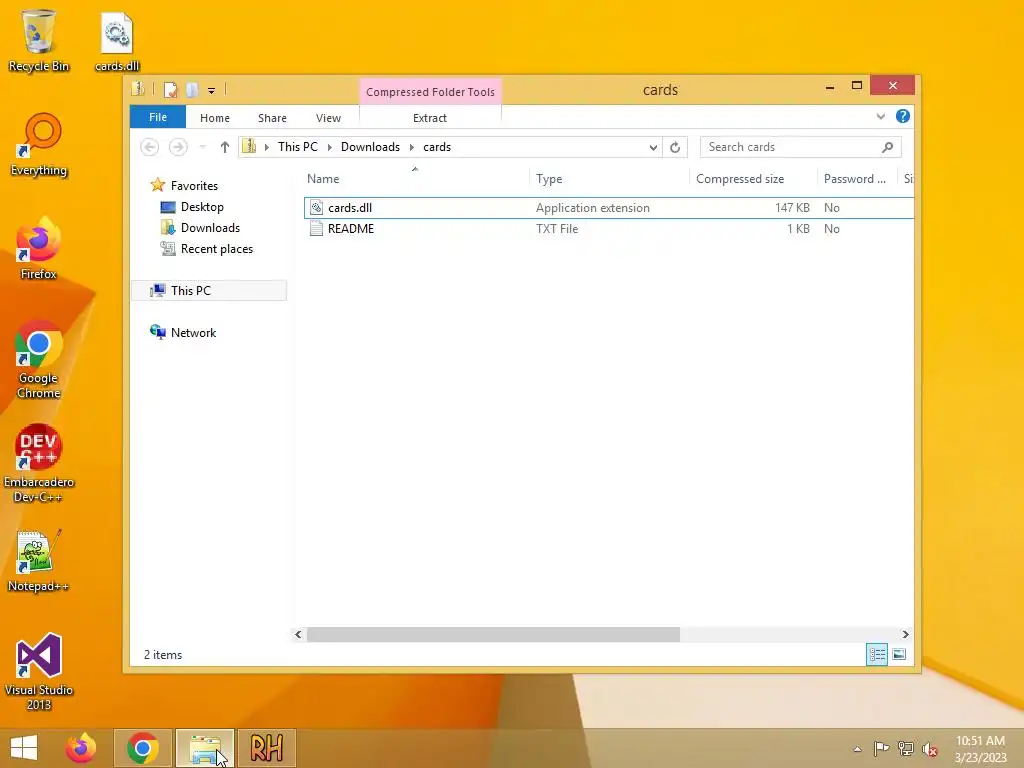Expand the Downloads breadcrumb arrow
Image resolution: width=1024 pixels, height=768 pixels.
[412, 148]
